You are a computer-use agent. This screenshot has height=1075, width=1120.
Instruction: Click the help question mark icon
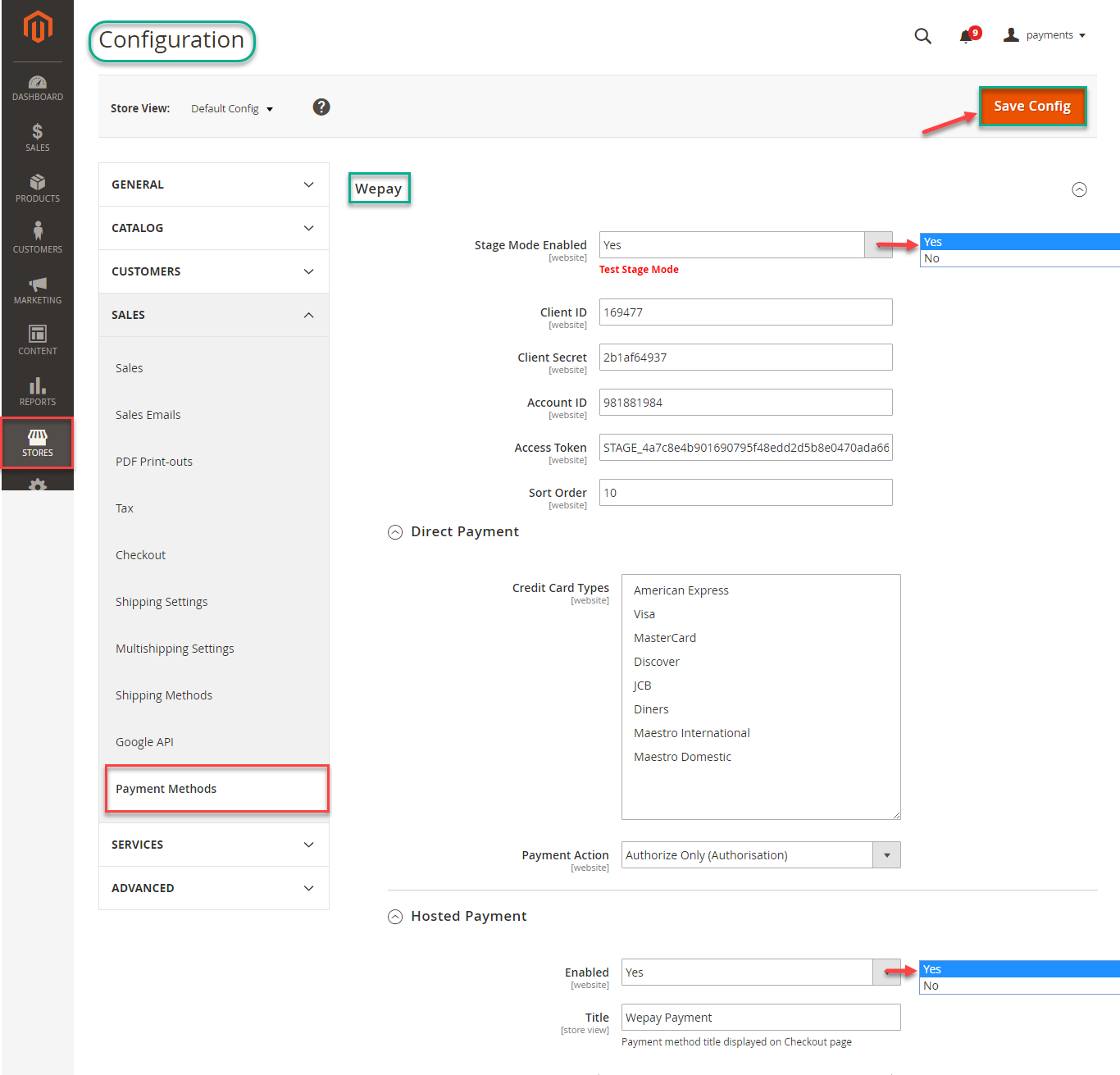coord(321,107)
